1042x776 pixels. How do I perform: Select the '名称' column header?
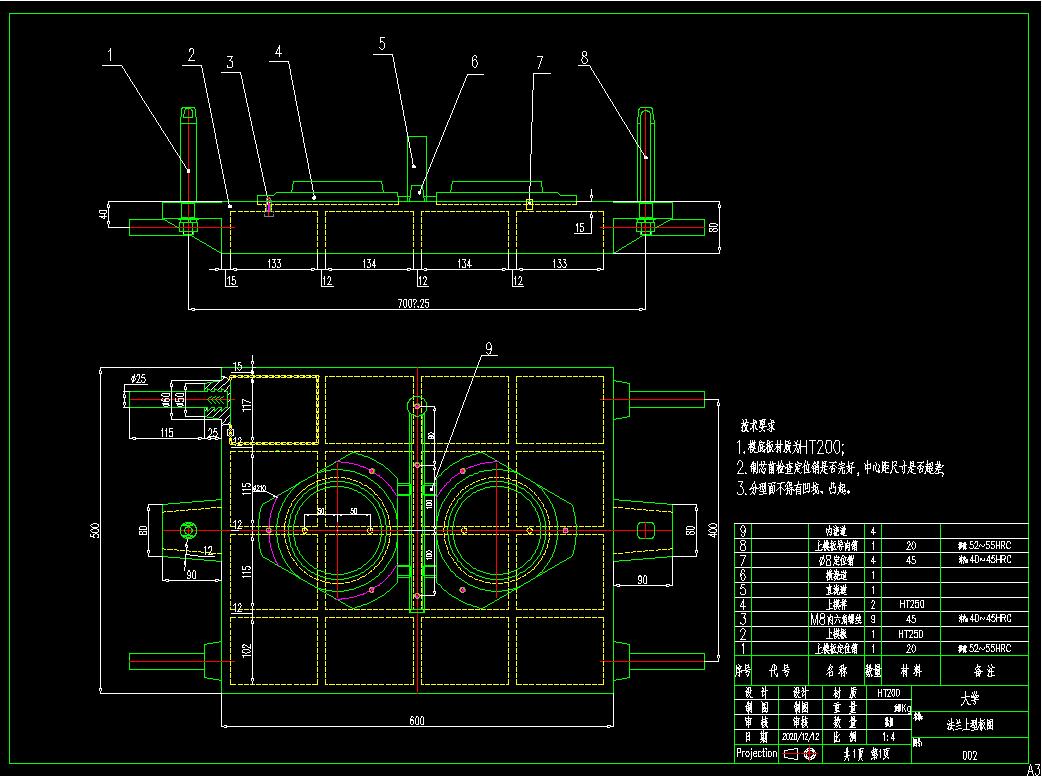coord(836,671)
